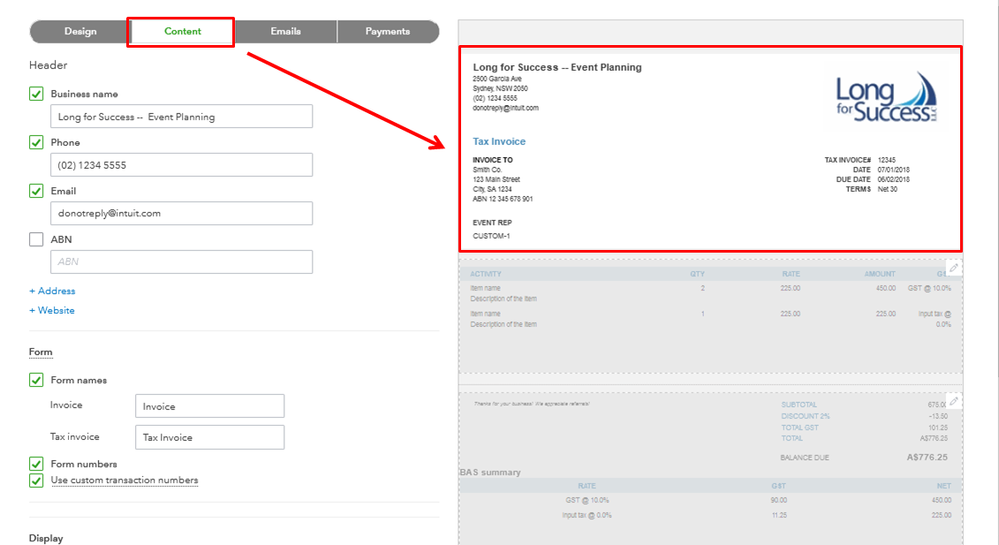Open the Payments tab
999x545 pixels.
point(387,31)
